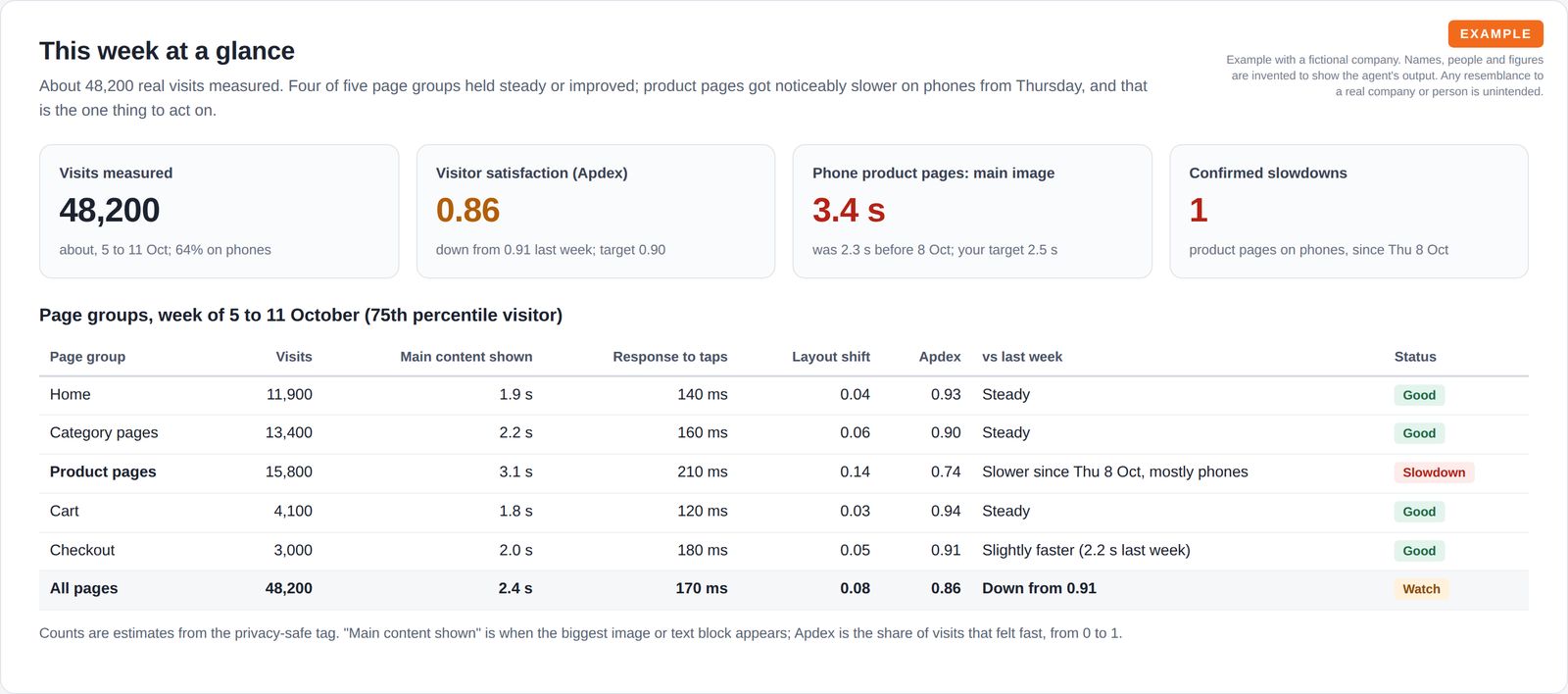The height and width of the screenshot is (694, 1568).
Task: Click the fictional company disclaimer text
Action: click(x=1385, y=75)
